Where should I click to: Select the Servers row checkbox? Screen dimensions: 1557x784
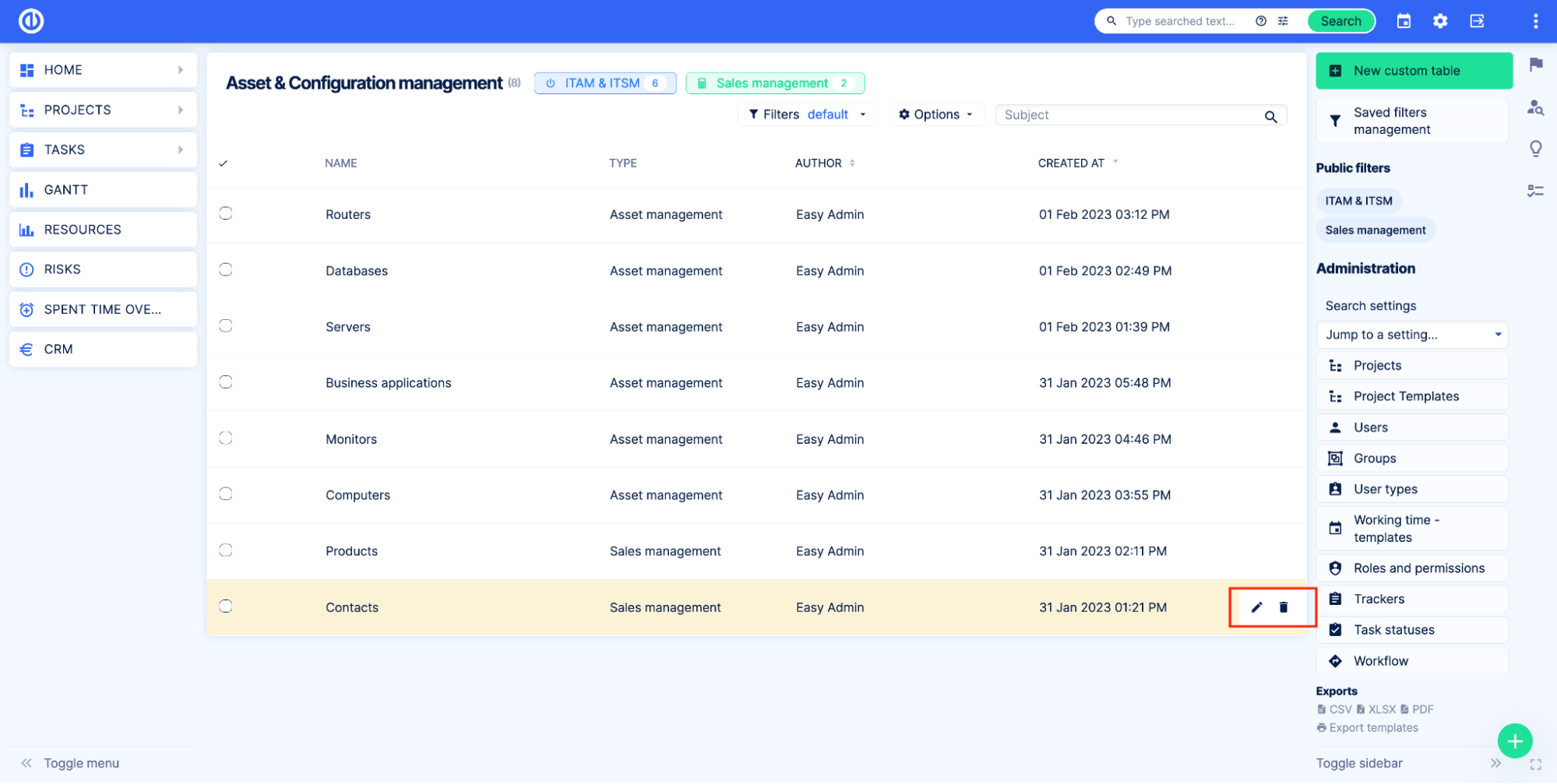click(226, 325)
